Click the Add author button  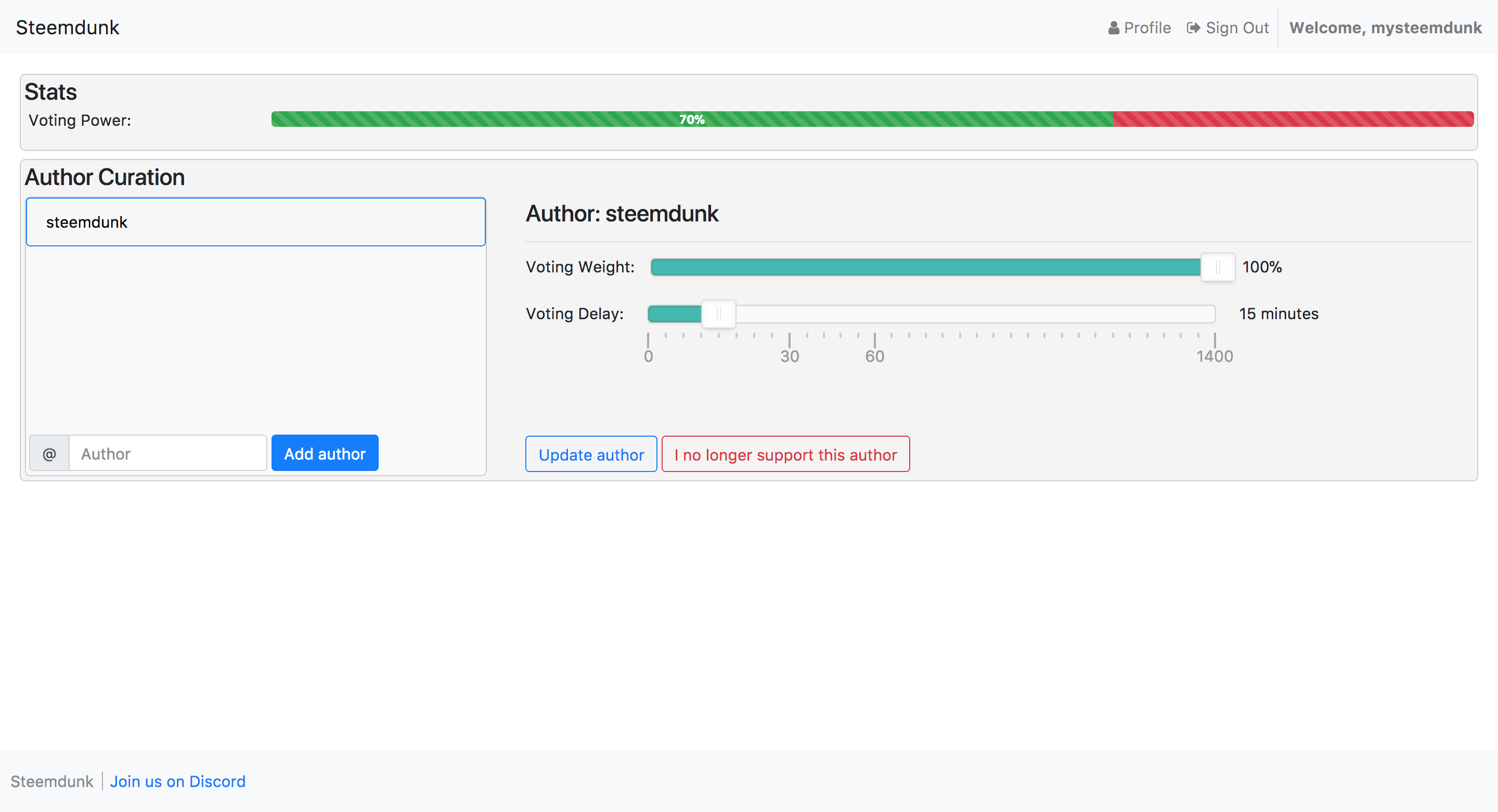(325, 453)
